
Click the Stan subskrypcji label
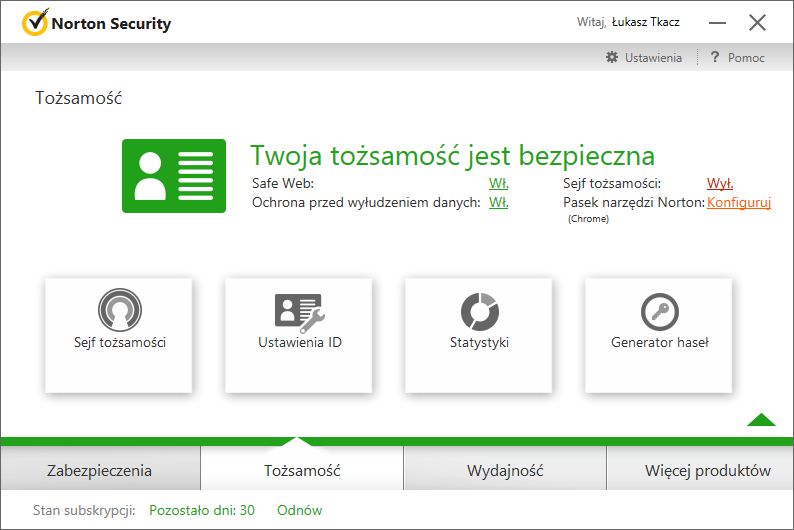tap(84, 510)
